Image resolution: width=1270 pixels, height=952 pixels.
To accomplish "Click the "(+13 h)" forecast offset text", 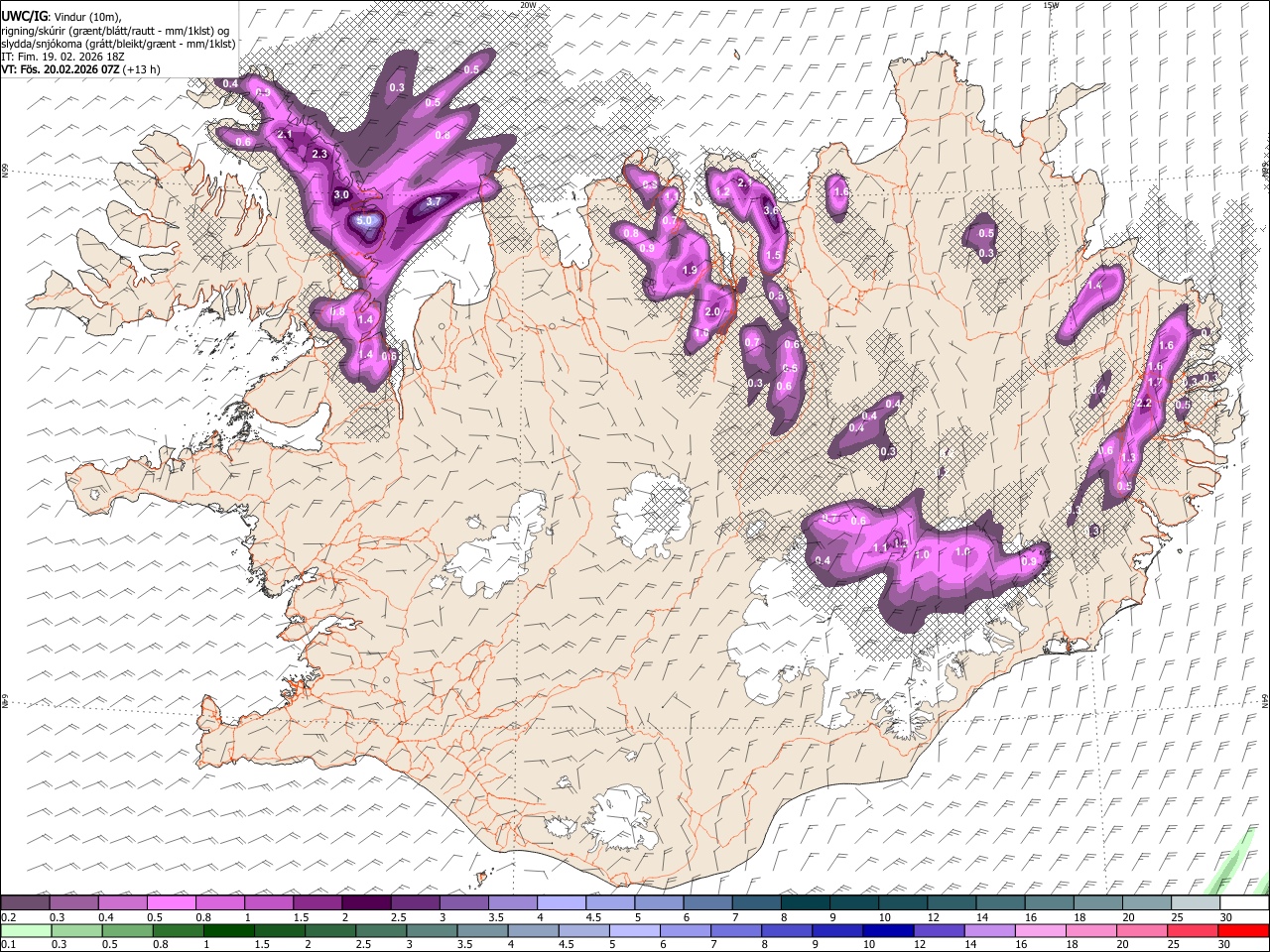I will [x=144, y=69].
